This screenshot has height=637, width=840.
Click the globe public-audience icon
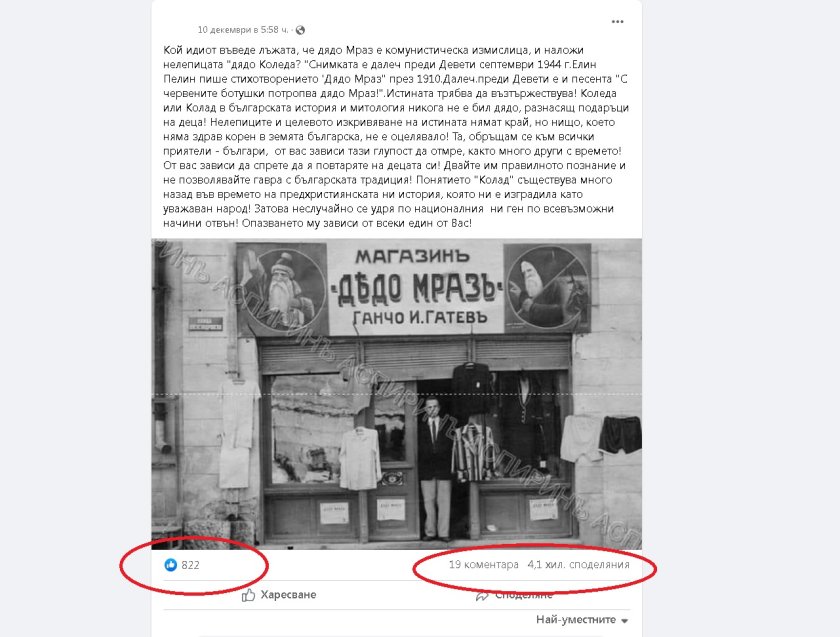pos(301,30)
